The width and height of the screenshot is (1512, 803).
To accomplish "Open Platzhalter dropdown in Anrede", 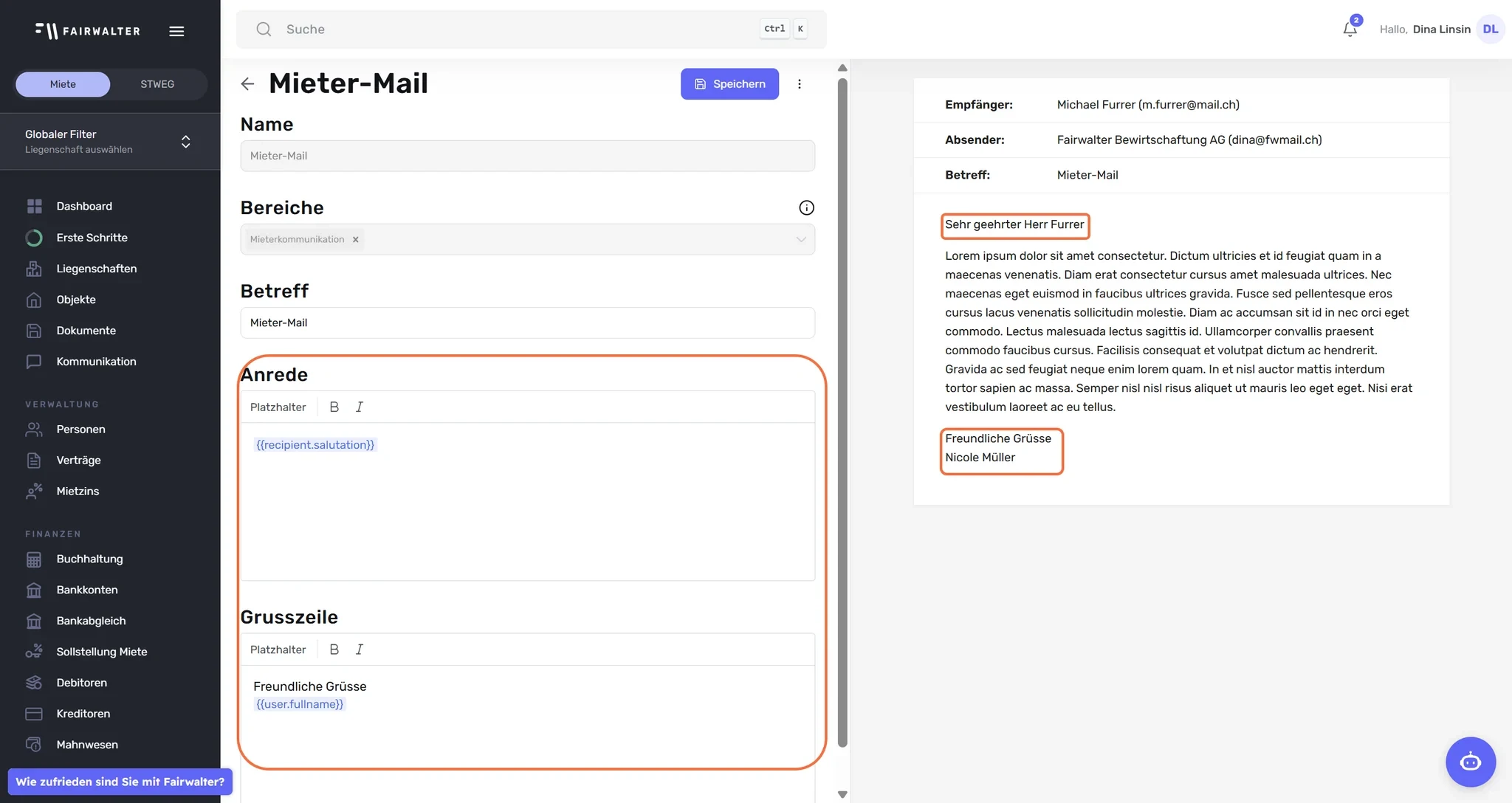I will (x=278, y=407).
